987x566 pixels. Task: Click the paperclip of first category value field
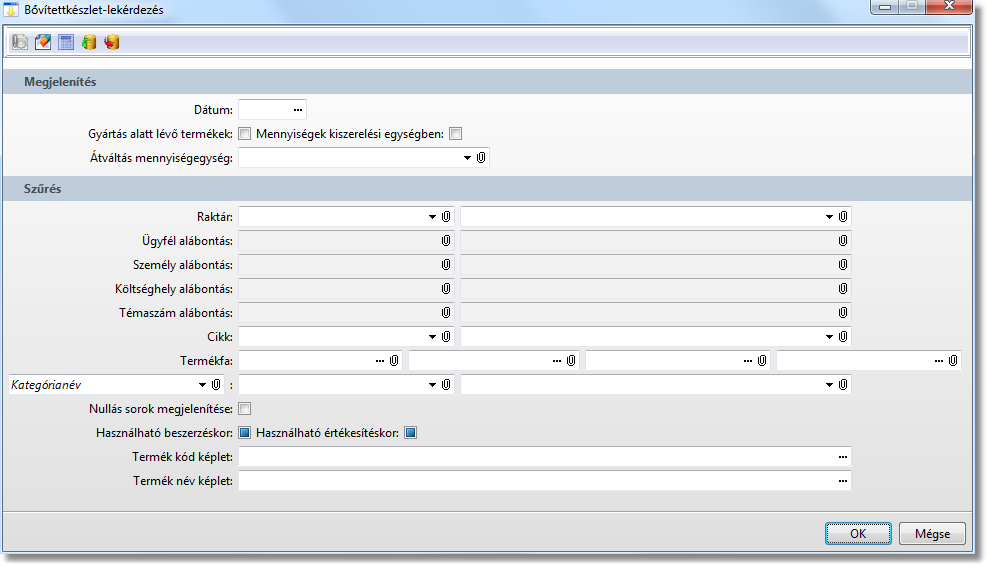[446, 385]
